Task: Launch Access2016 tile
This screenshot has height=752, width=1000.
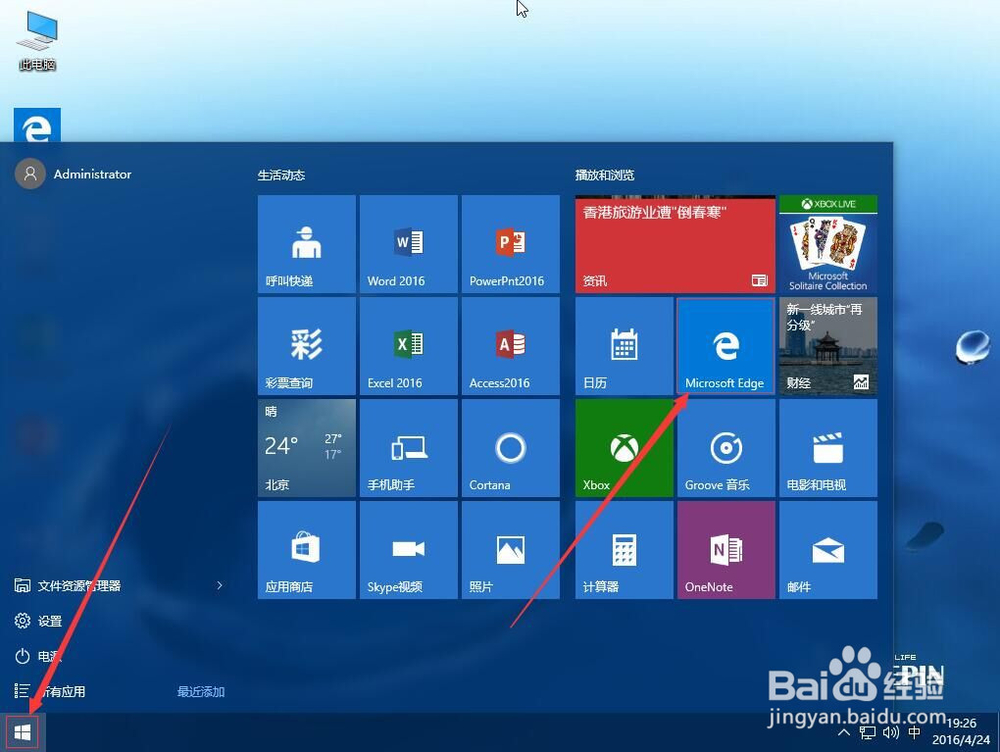Action: tap(510, 346)
